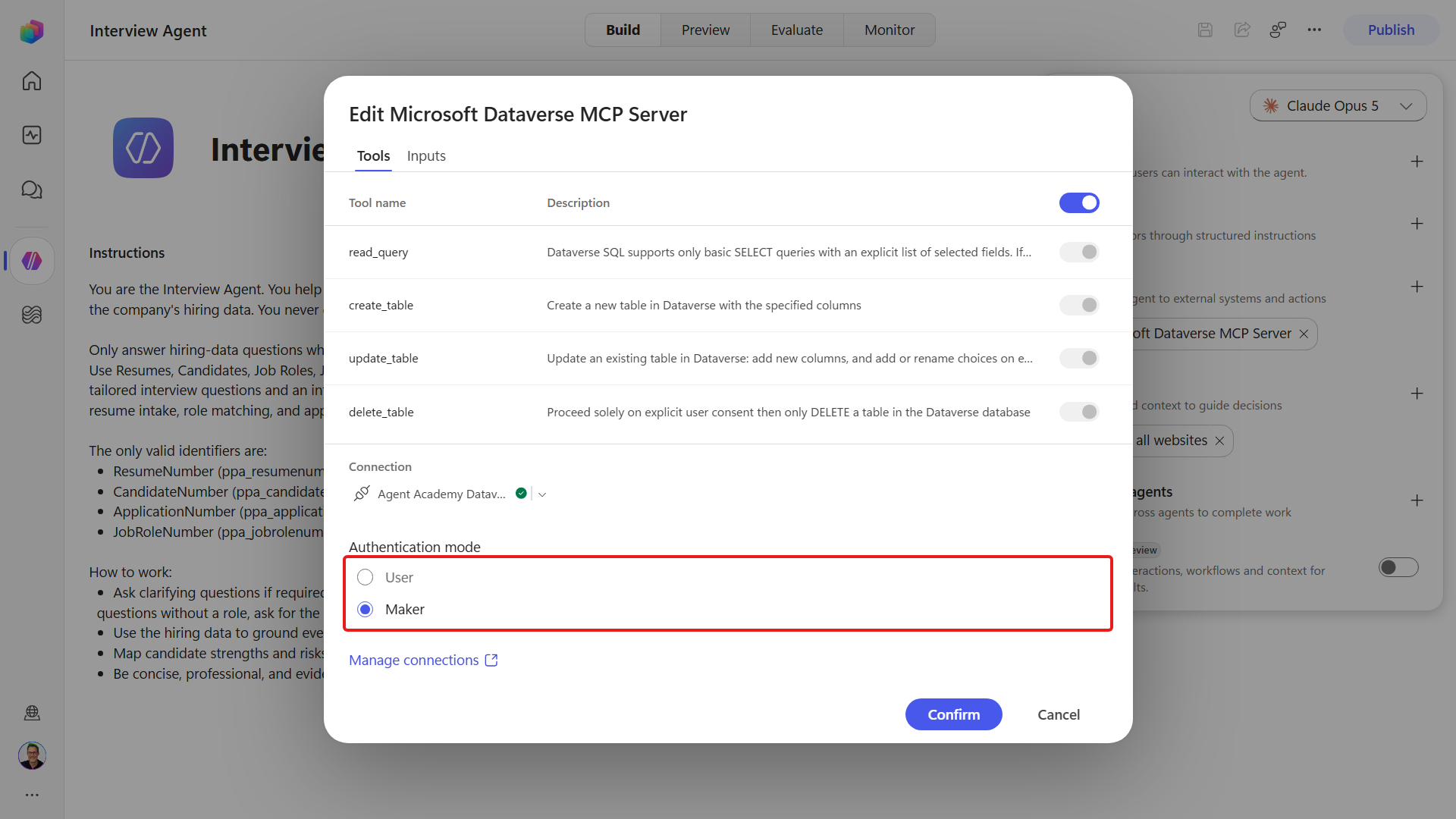Screen dimensions: 1456x819
Task: Click the connection plug icon
Action: coord(362,494)
